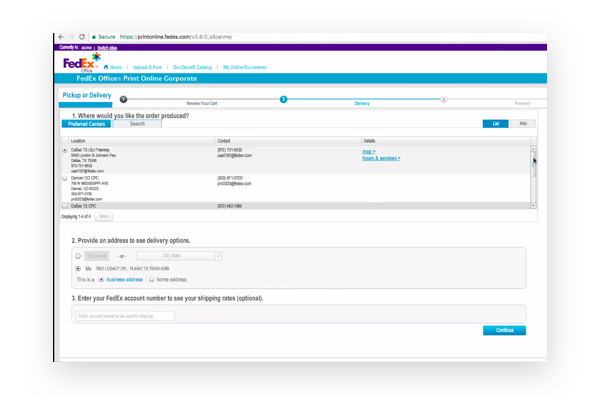Reload the page with refresh icon

point(82,37)
